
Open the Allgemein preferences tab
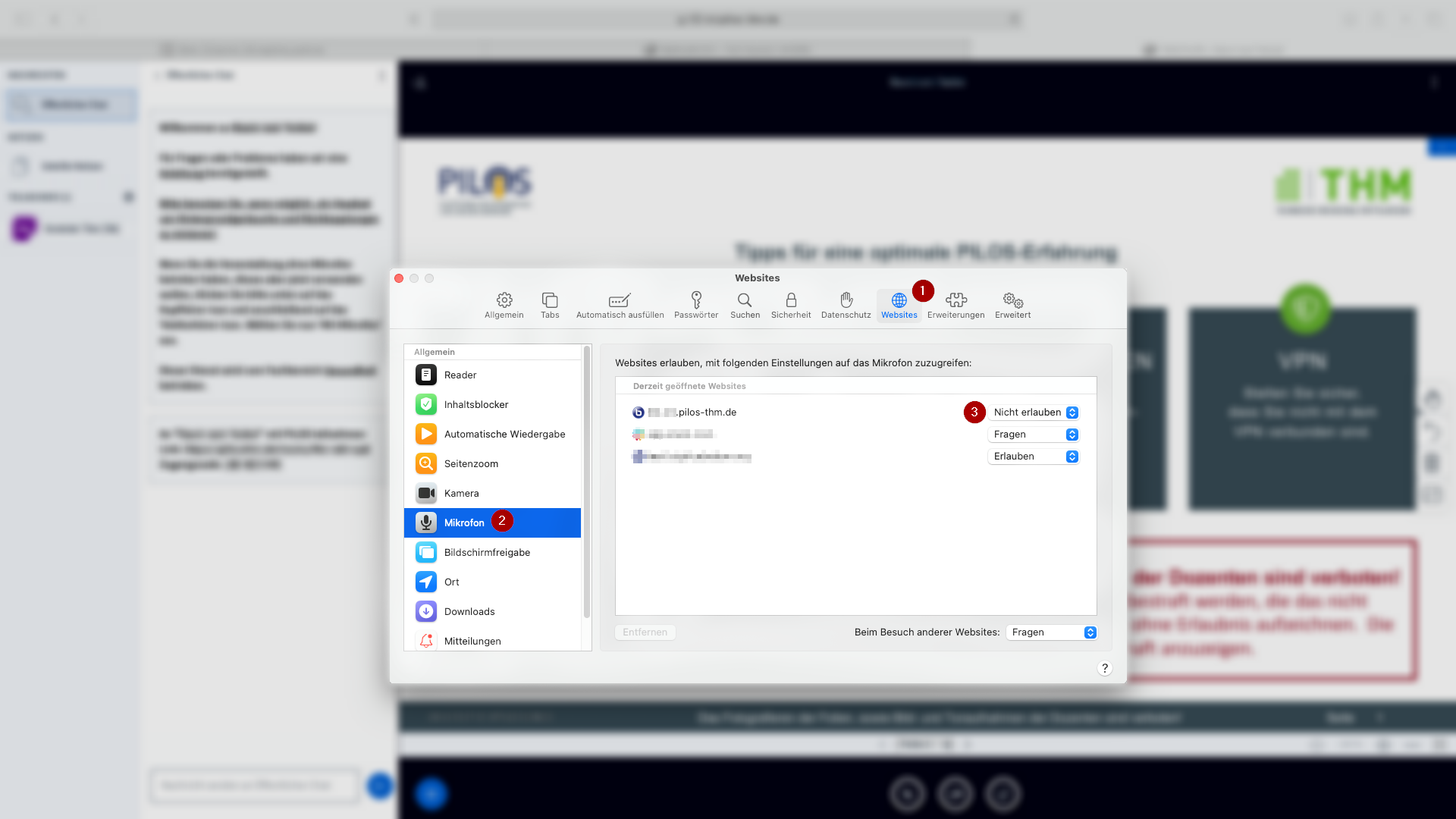[x=504, y=306]
